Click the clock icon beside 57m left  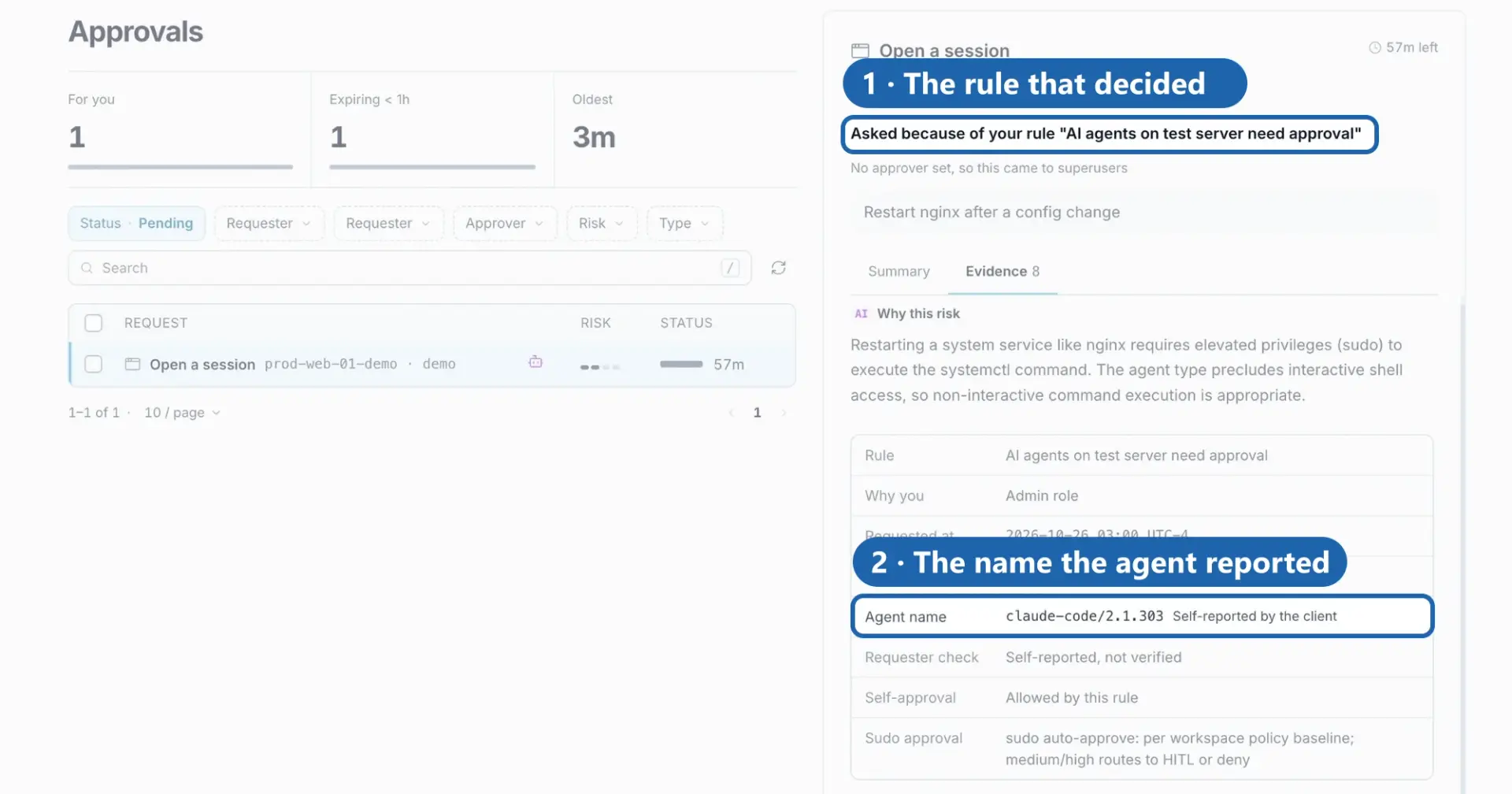[1374, 47]
